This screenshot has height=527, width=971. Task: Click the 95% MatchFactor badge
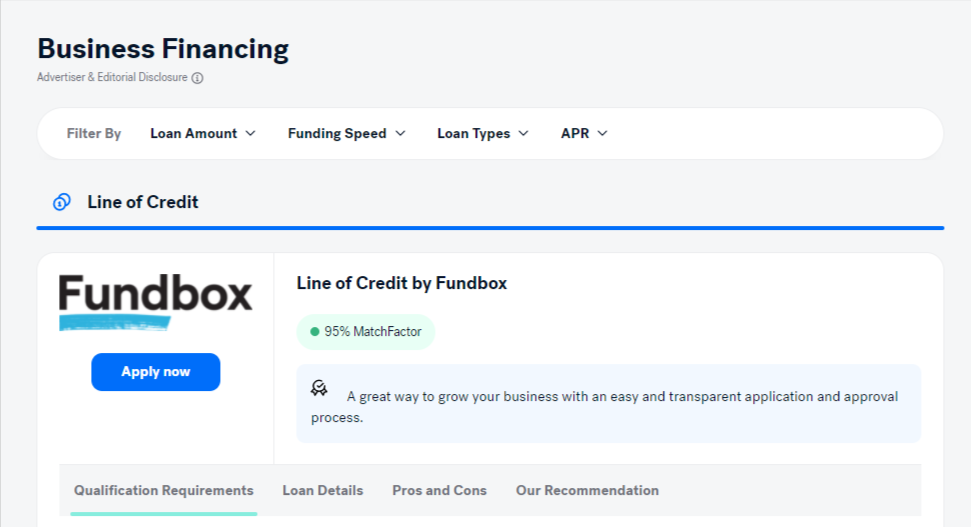[x=366, y=331]
